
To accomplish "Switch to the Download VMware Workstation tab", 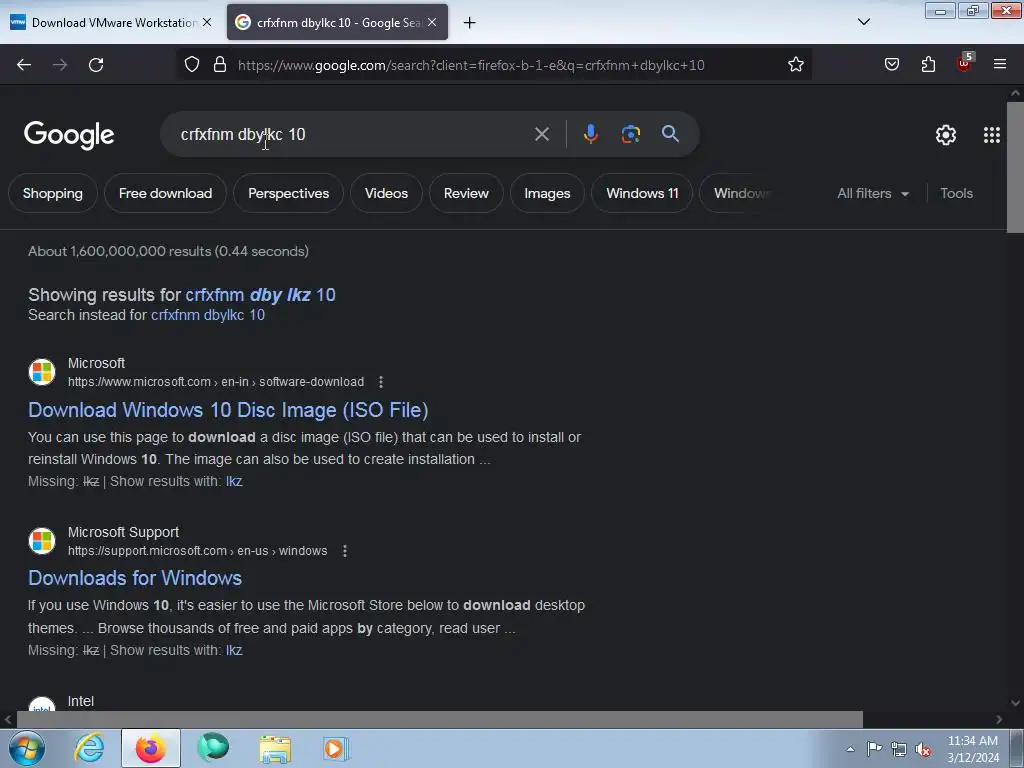I will [111, 23].
